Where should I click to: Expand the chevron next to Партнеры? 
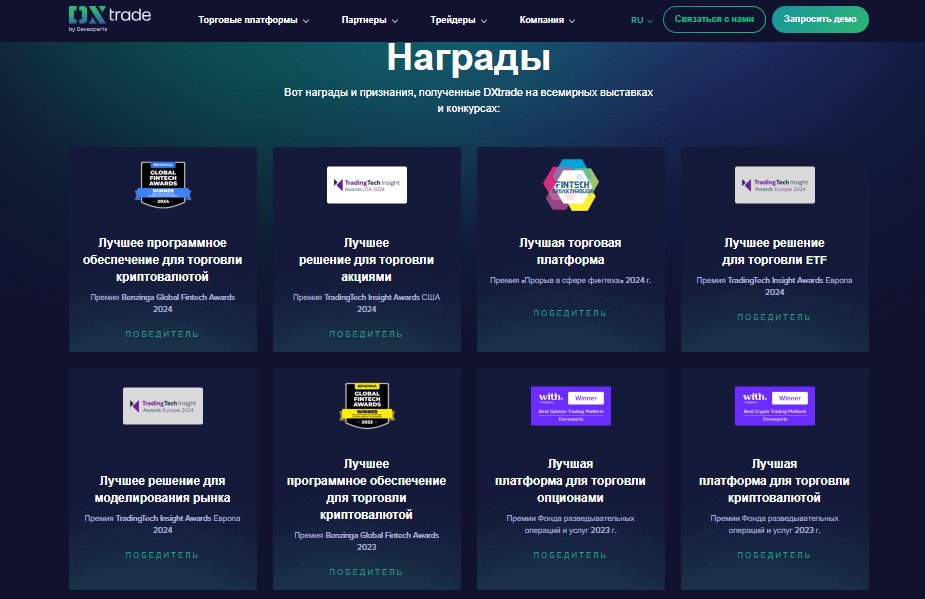(x=395, y=21)
